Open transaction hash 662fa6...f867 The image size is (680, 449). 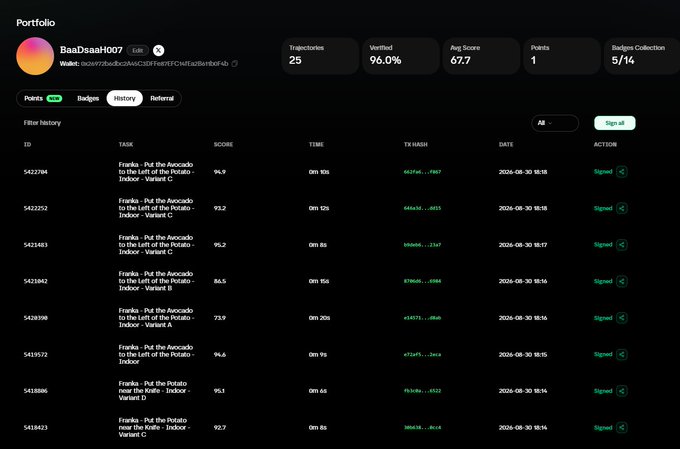pos(422,172)
